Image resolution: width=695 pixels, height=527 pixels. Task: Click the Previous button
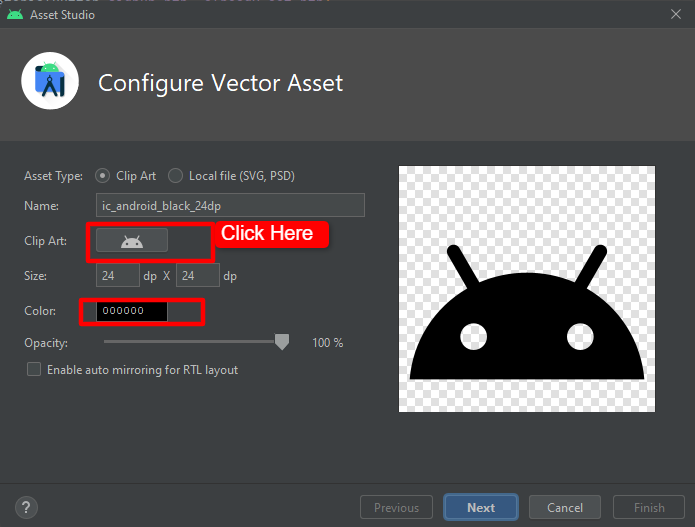tap(396, 507)
